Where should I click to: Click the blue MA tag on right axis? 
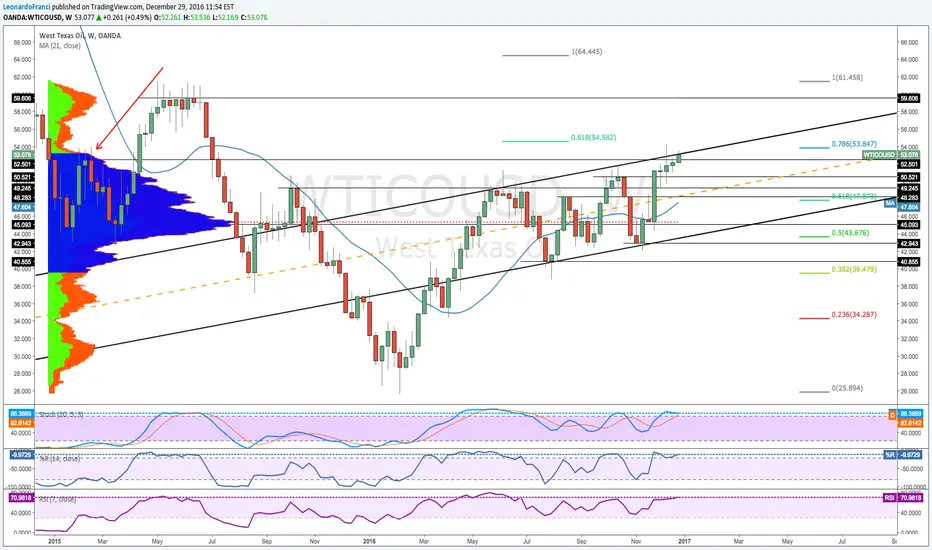pyautogui.click(x=890, y=203)
